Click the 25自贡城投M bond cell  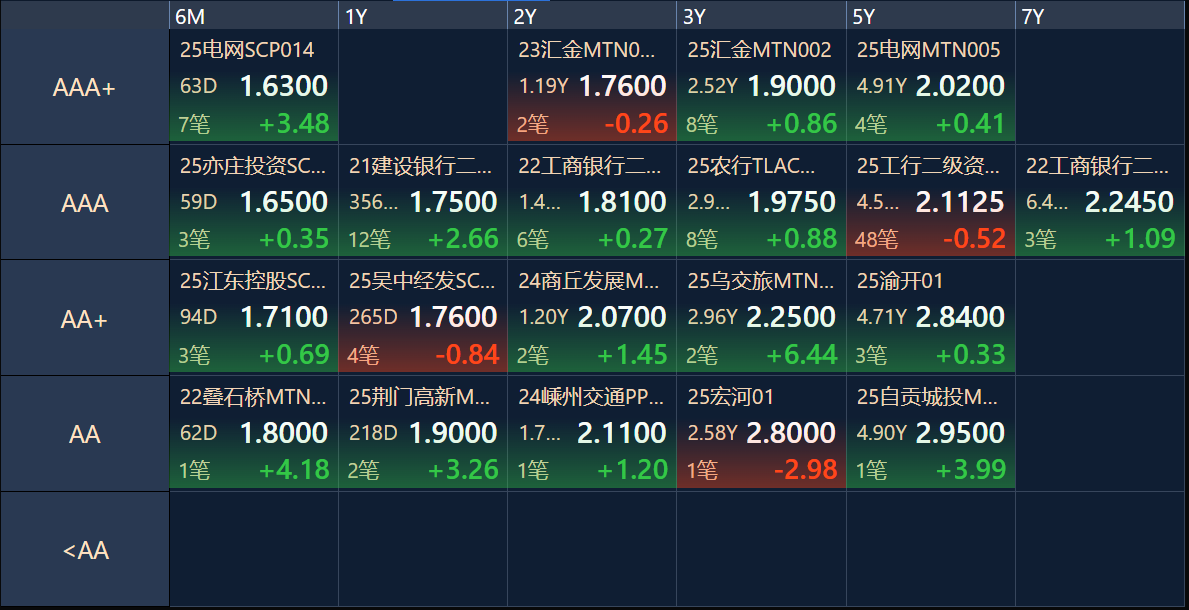tap(930, 433)
